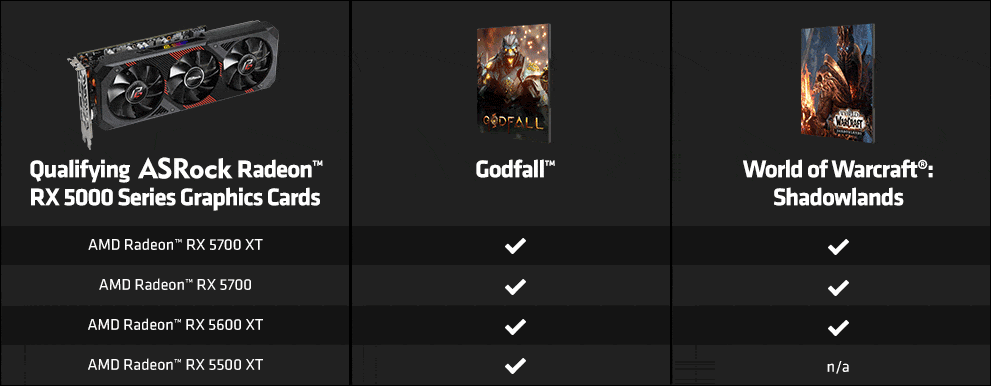Select the AMD Radeon RX 5600 XT row label

click(175, 325)
